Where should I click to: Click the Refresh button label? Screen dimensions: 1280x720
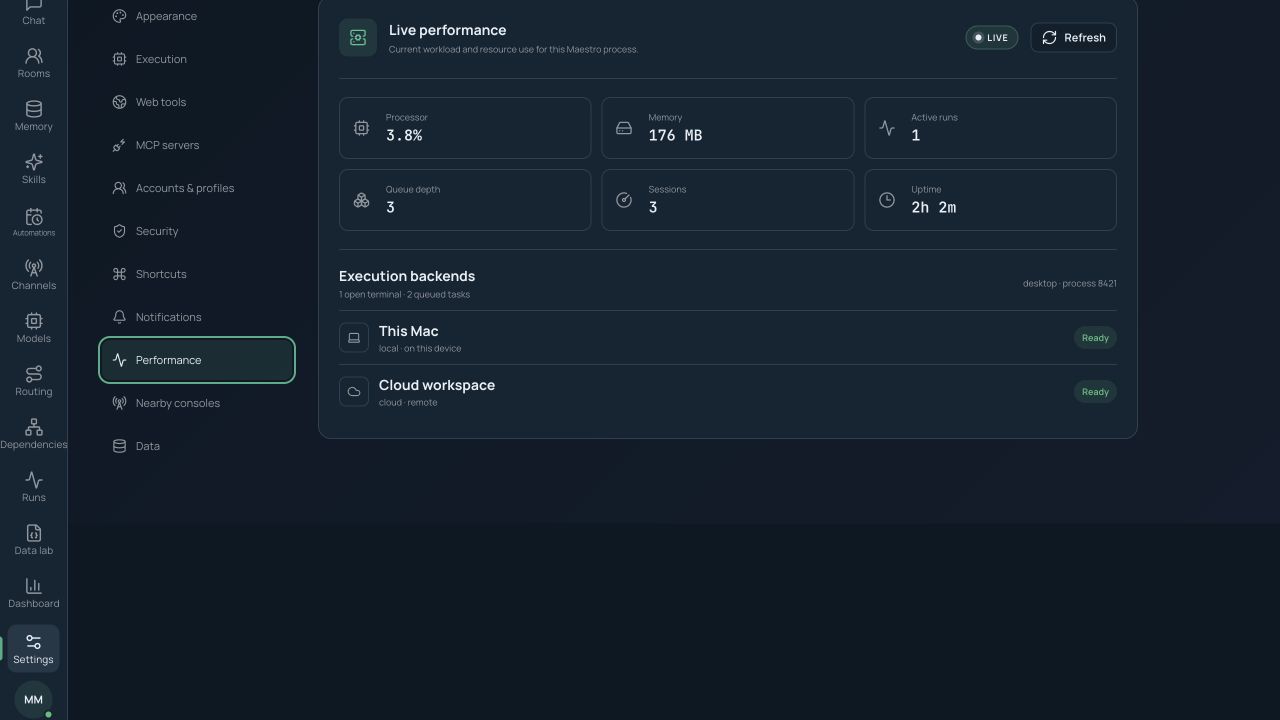point(1084,38)
